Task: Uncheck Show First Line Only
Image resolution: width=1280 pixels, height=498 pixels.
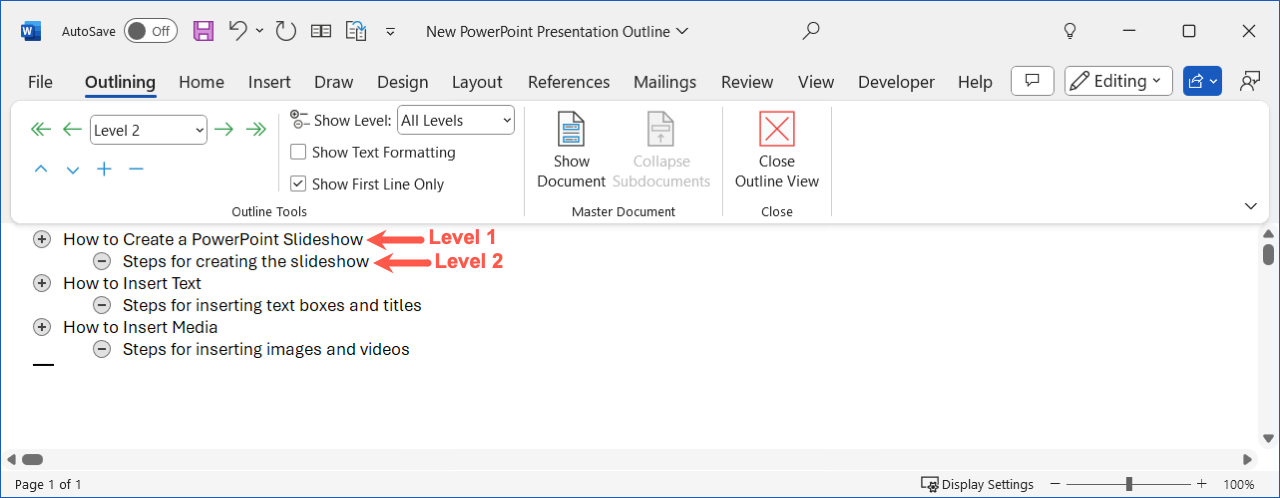Action: coord(298,184)
